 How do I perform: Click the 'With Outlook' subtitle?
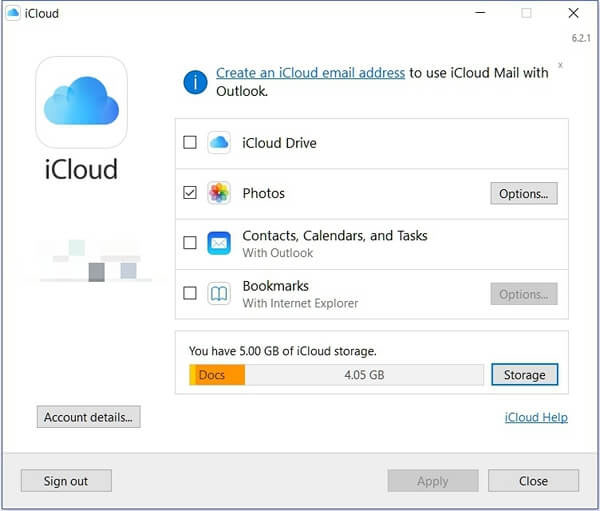(278, 253)
